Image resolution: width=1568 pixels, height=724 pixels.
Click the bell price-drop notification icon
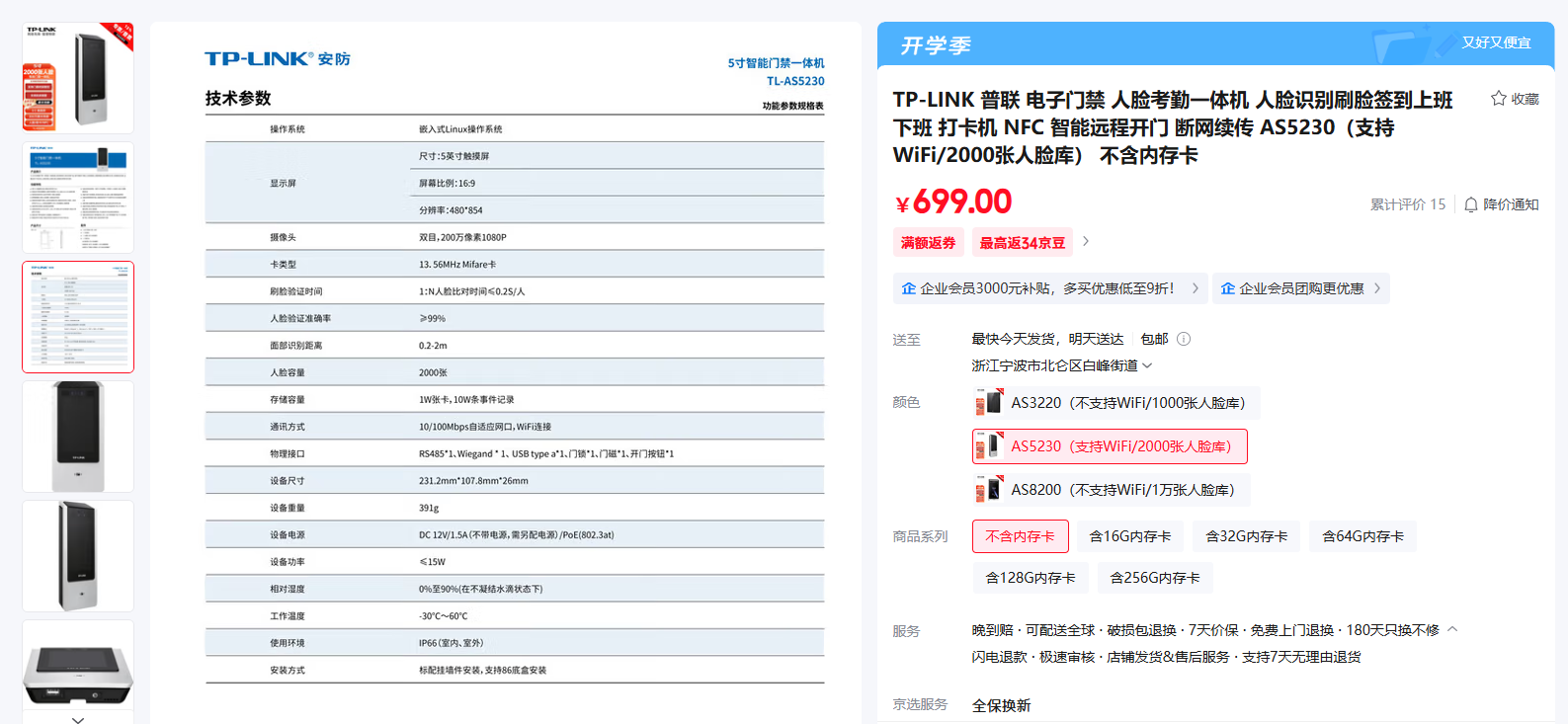click(1471, 204)
